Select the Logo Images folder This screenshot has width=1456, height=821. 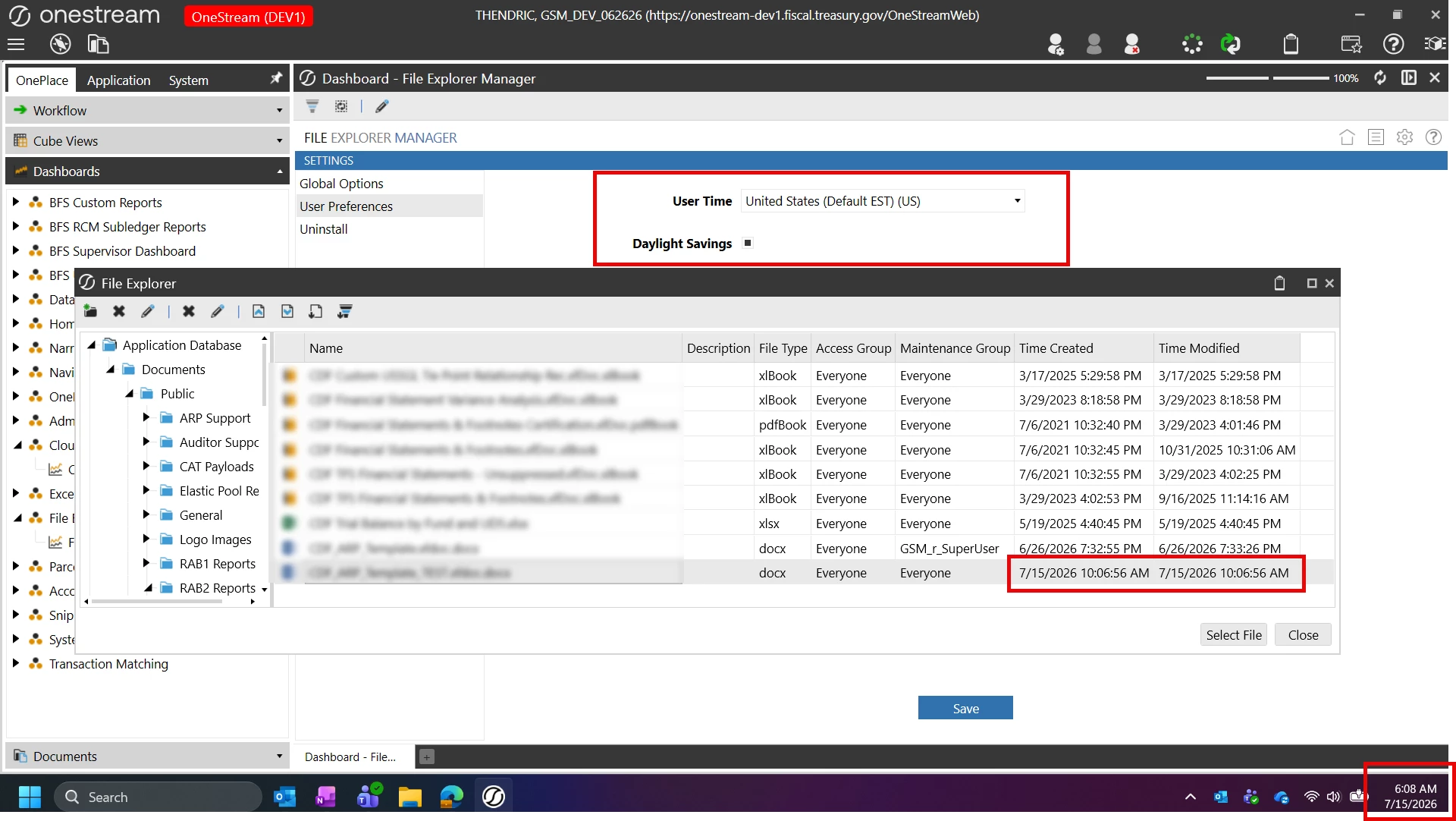[215, 539]
